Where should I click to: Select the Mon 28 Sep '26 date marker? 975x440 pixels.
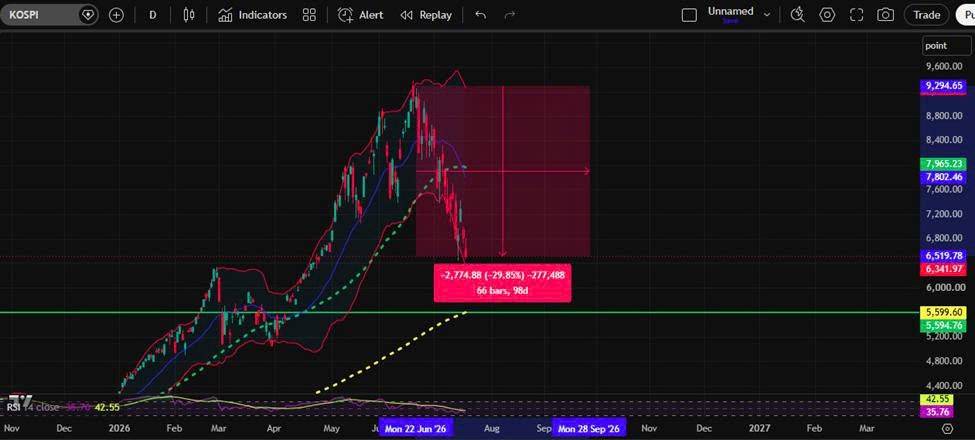click(588, 429)
